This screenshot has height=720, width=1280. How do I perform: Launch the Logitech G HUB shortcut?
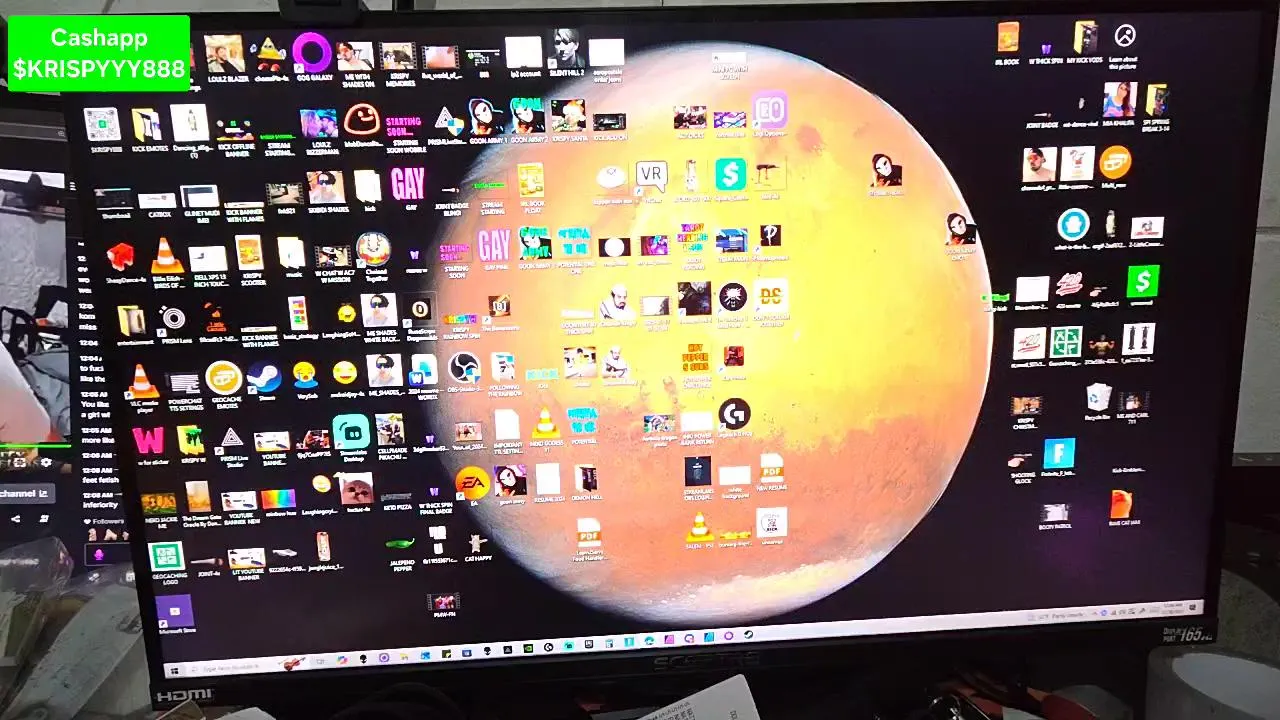point(735,418)
